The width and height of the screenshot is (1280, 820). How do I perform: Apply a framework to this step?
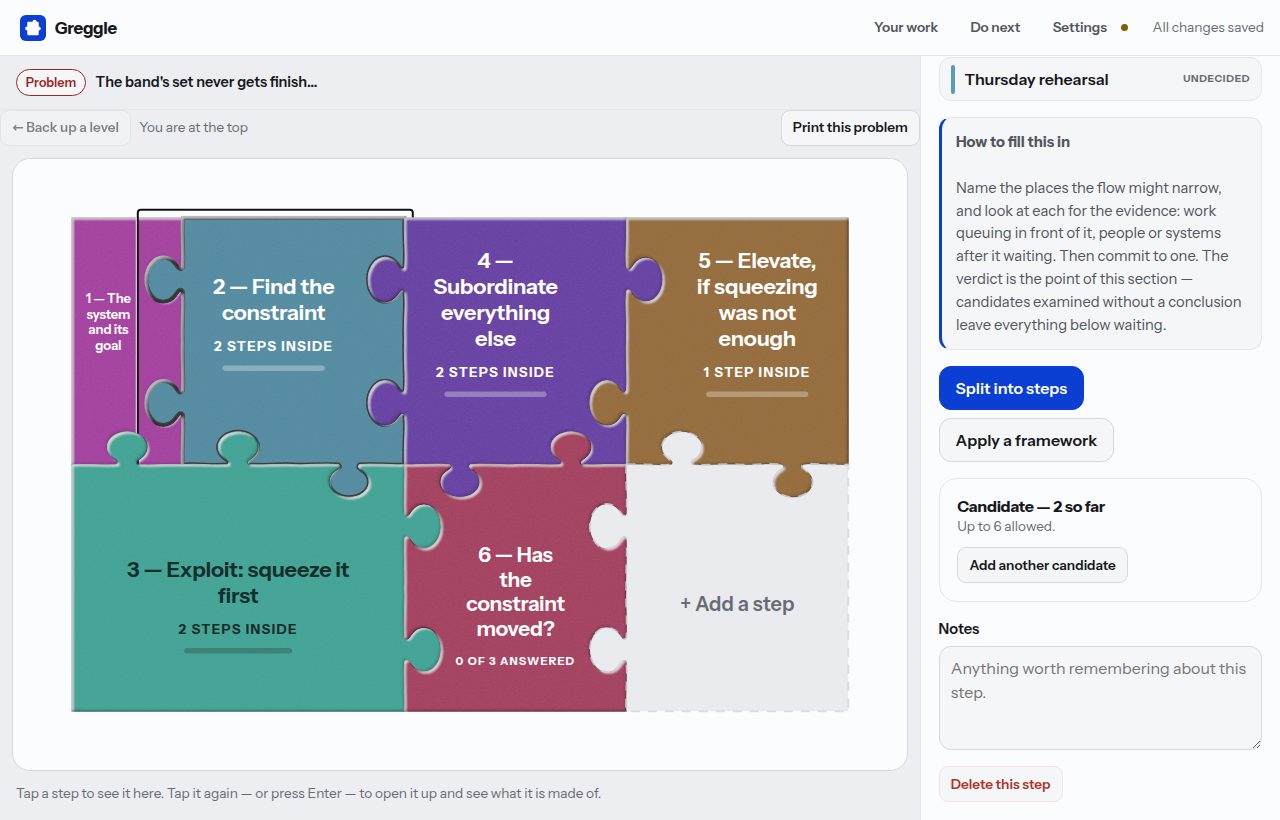point(1026,440)
